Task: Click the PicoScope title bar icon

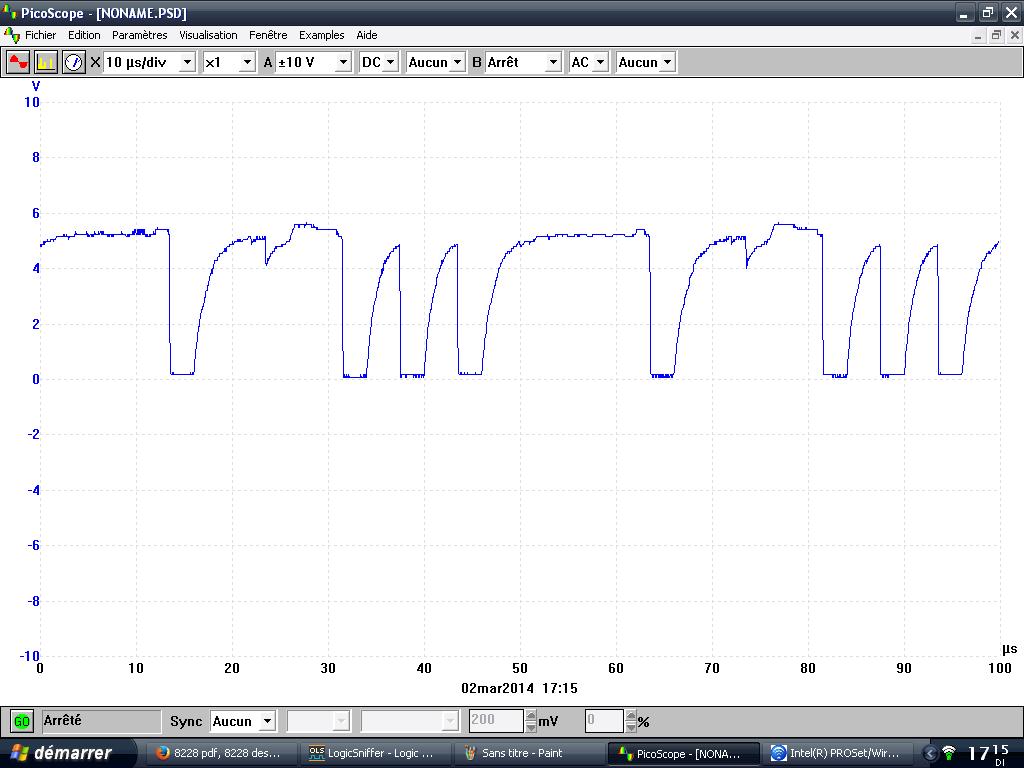Action: pos(9,12)
